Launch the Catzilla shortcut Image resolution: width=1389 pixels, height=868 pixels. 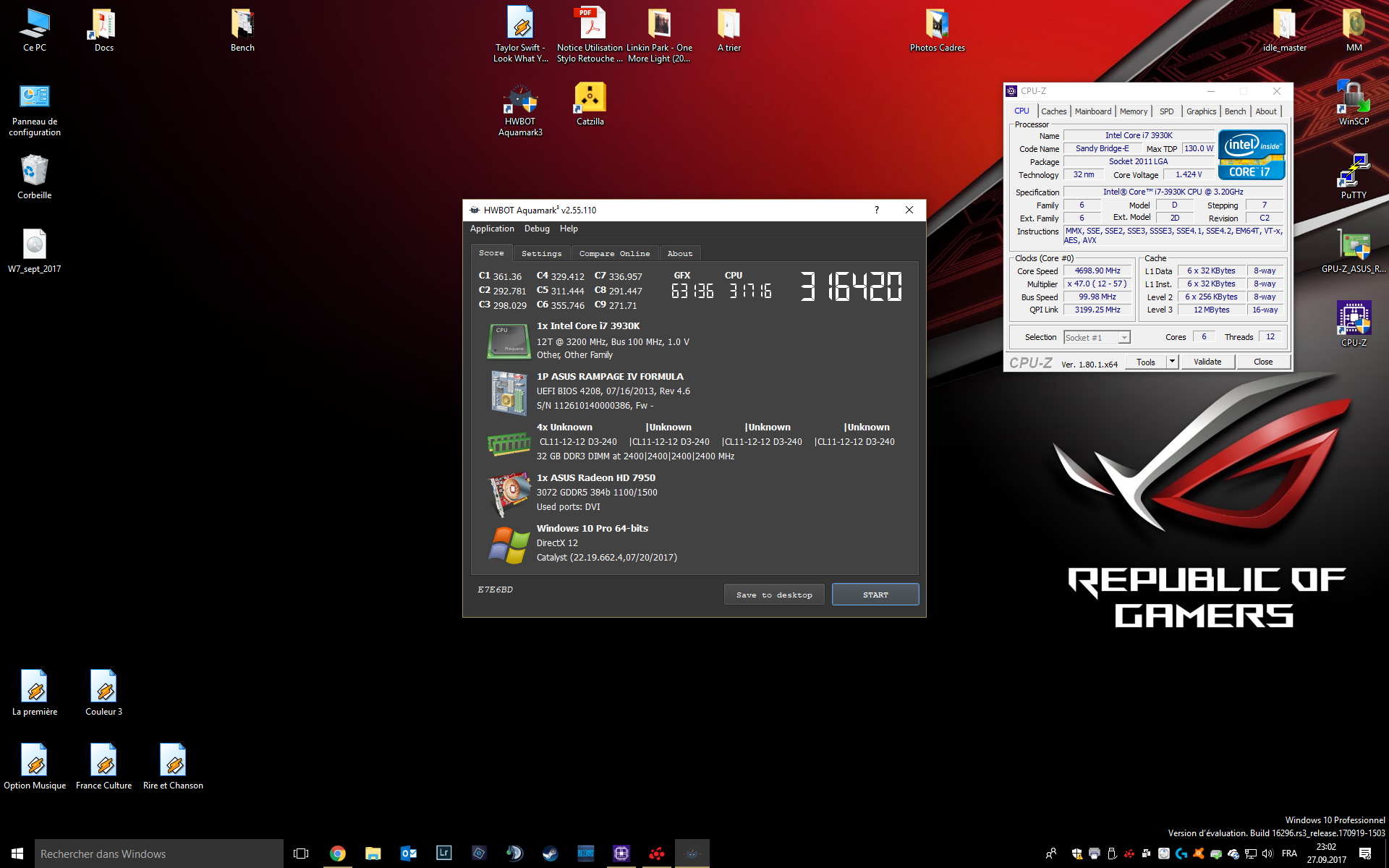point(590,104)
